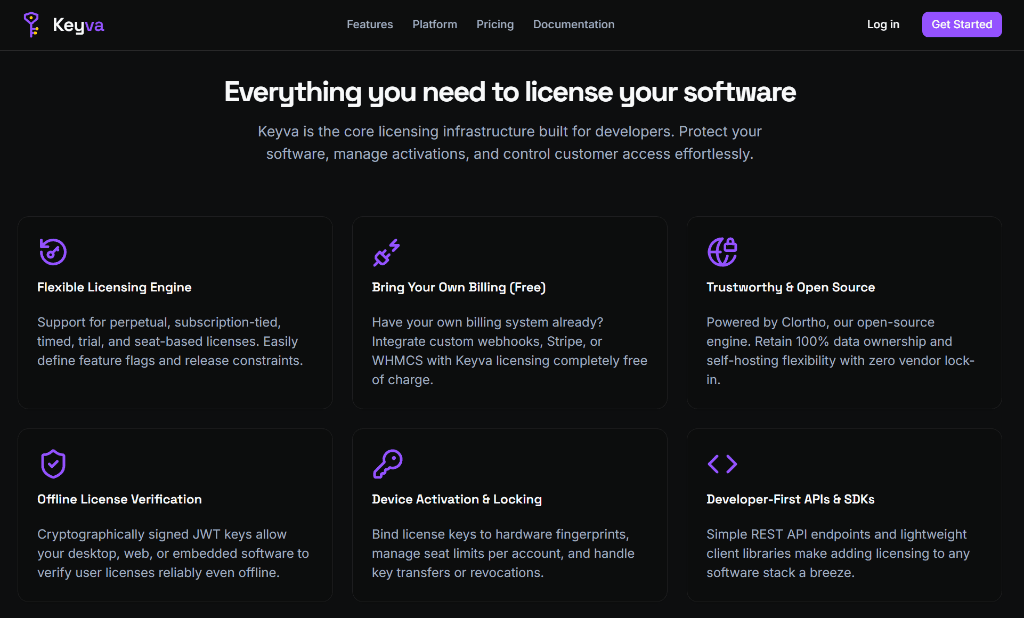Viewport: 1024px width, 618px height.
Task: Click the main headline about licensing your software
Action: tap(510, 92)
